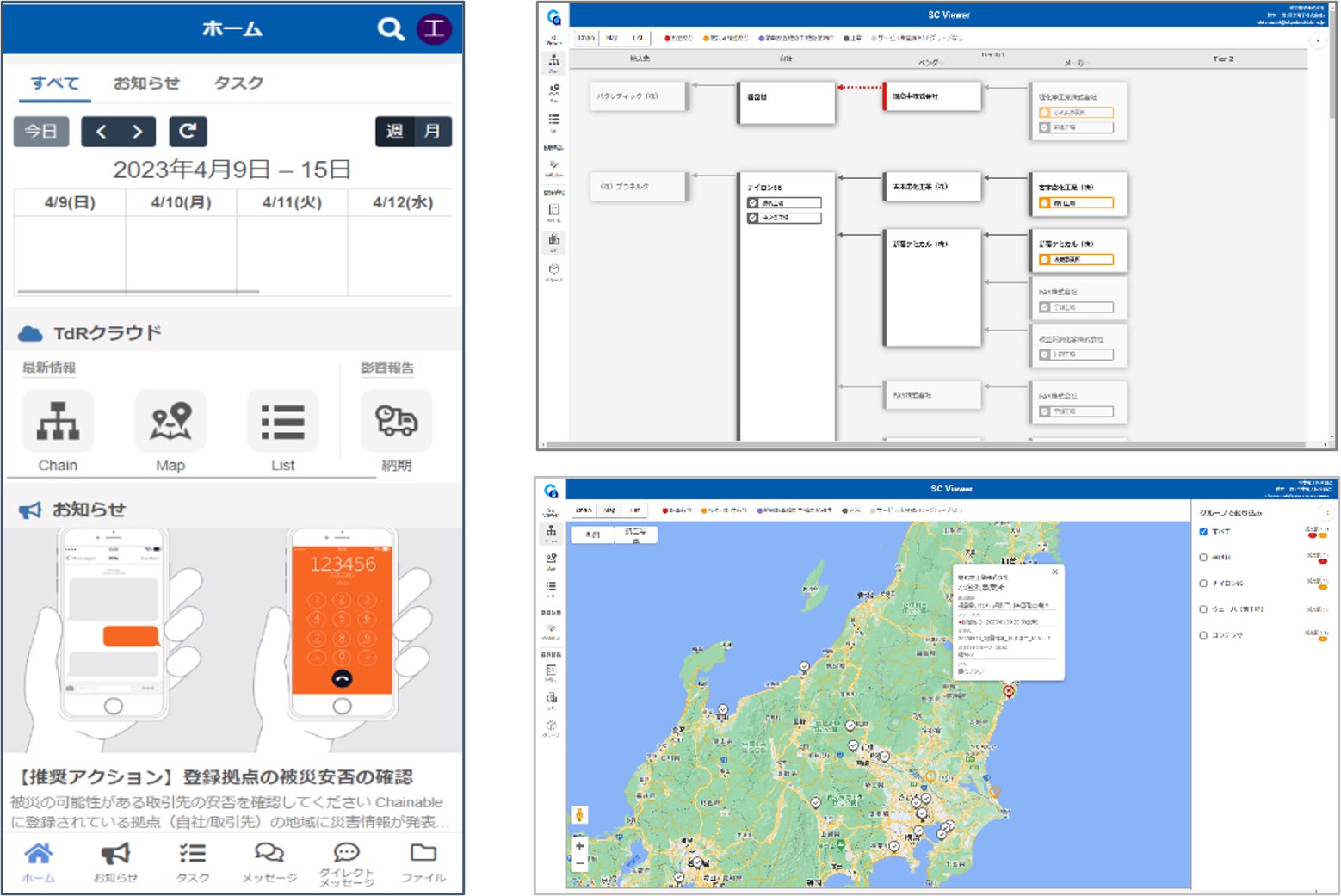The image size is (1341, 896).
Task: Tap お知らせ megaphone in the bottom navigation
Action: pos(115,862)
